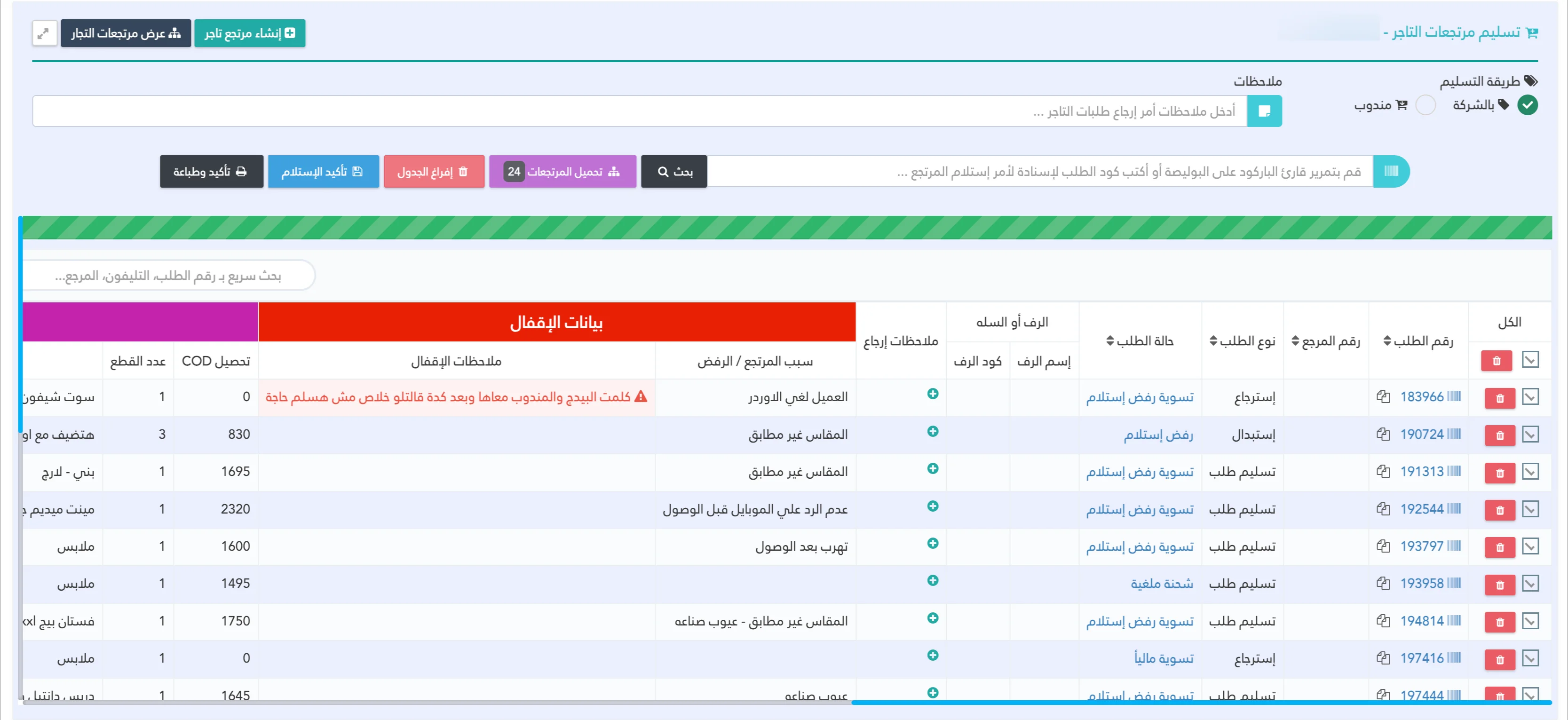Image resolution: width=1568 pixels, height=720 pixels.
Task: Click the notes icon beside ملاحظات field
Action: click(1264, 111)
